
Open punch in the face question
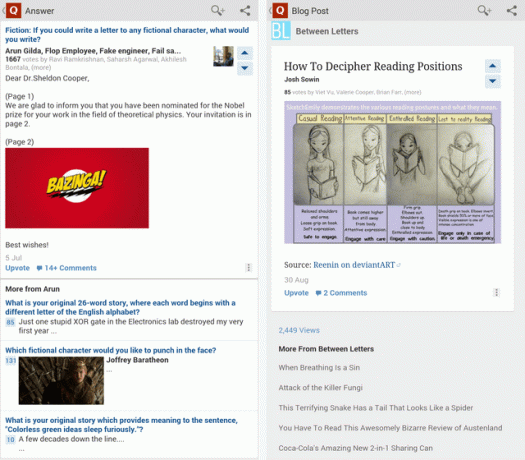pos(110,350)
